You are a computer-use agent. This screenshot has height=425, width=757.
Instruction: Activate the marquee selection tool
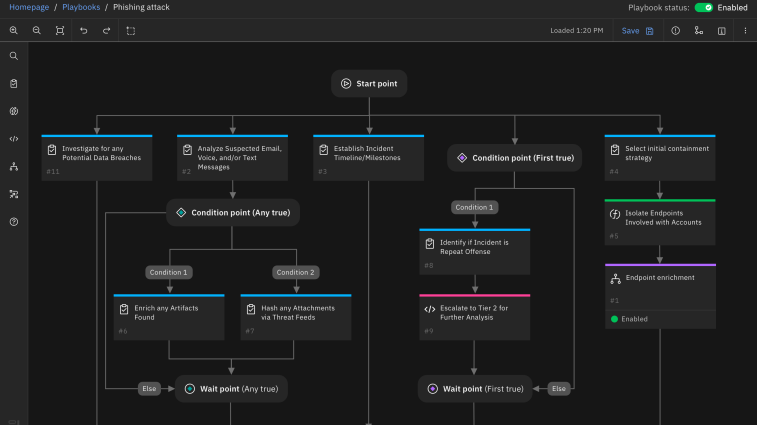(x=131, y=31)
